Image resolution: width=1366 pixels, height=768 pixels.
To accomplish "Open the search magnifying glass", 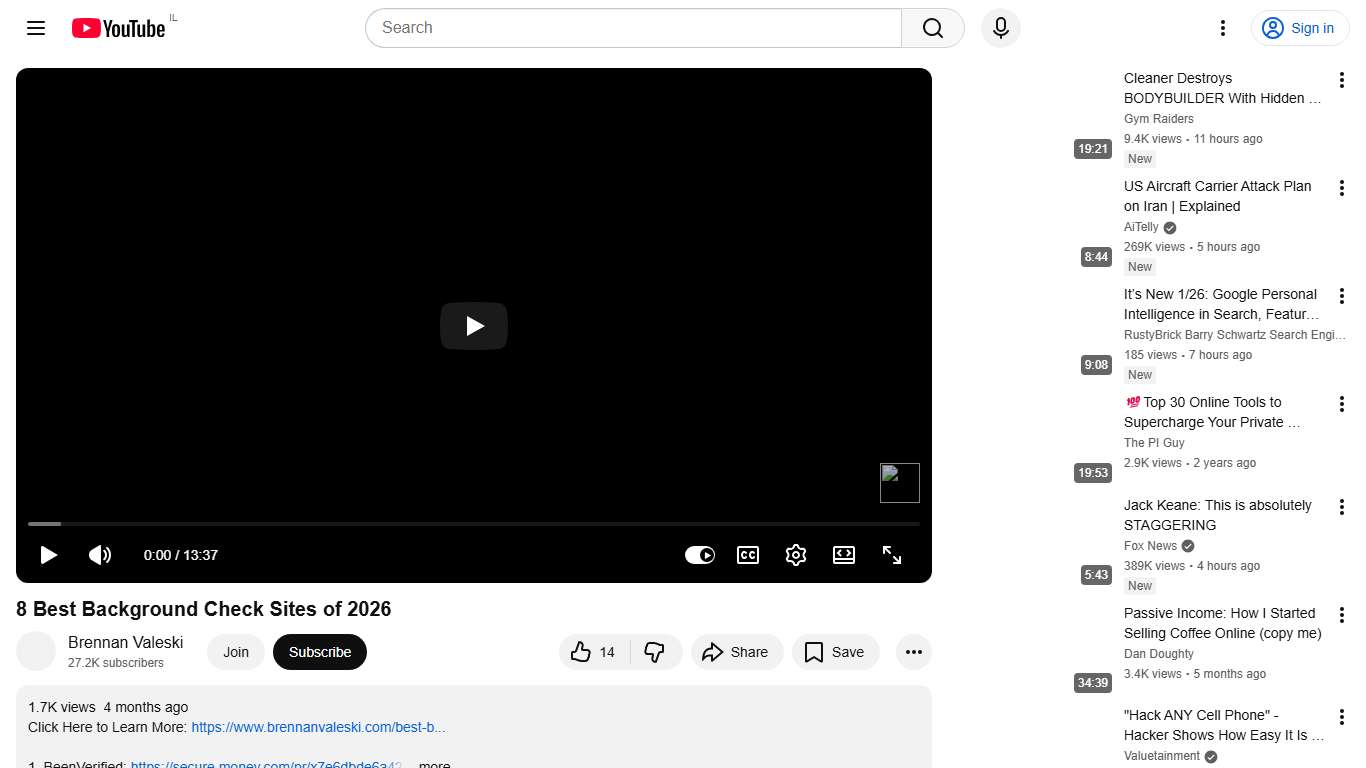I will tap(931, 28).
